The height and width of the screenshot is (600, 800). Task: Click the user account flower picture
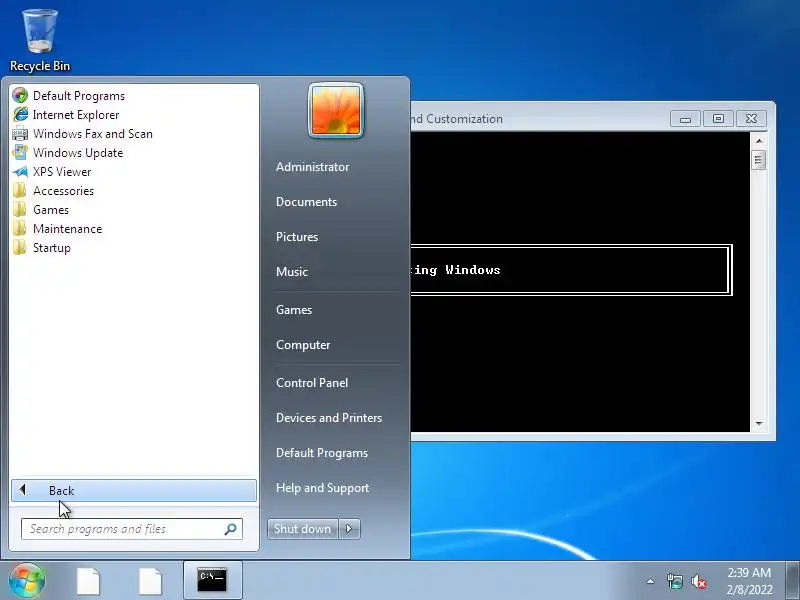point(336,110)
